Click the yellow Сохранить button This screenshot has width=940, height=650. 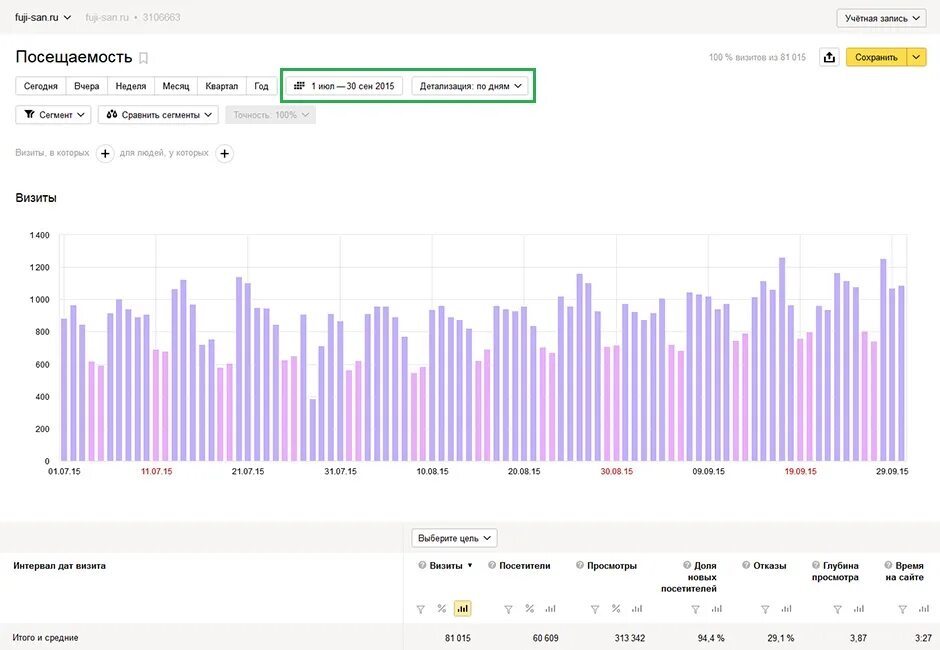coord(876,58)
